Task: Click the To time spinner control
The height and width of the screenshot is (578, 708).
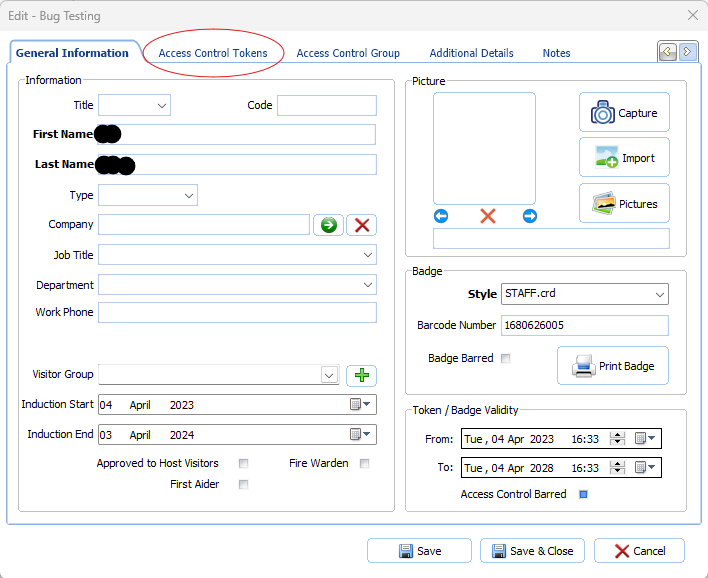Action: click(617, 467)
